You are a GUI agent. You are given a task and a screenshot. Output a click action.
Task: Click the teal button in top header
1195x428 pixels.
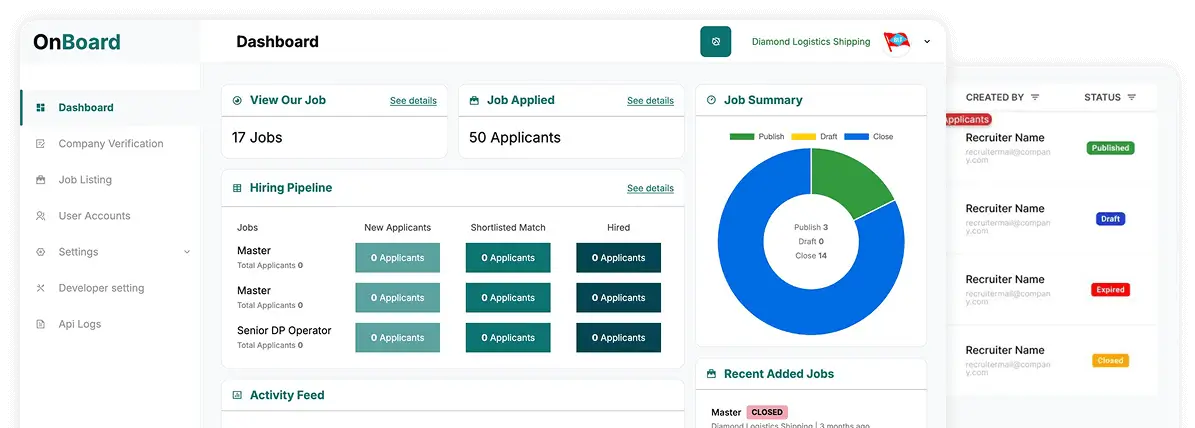tap(715, 42)
